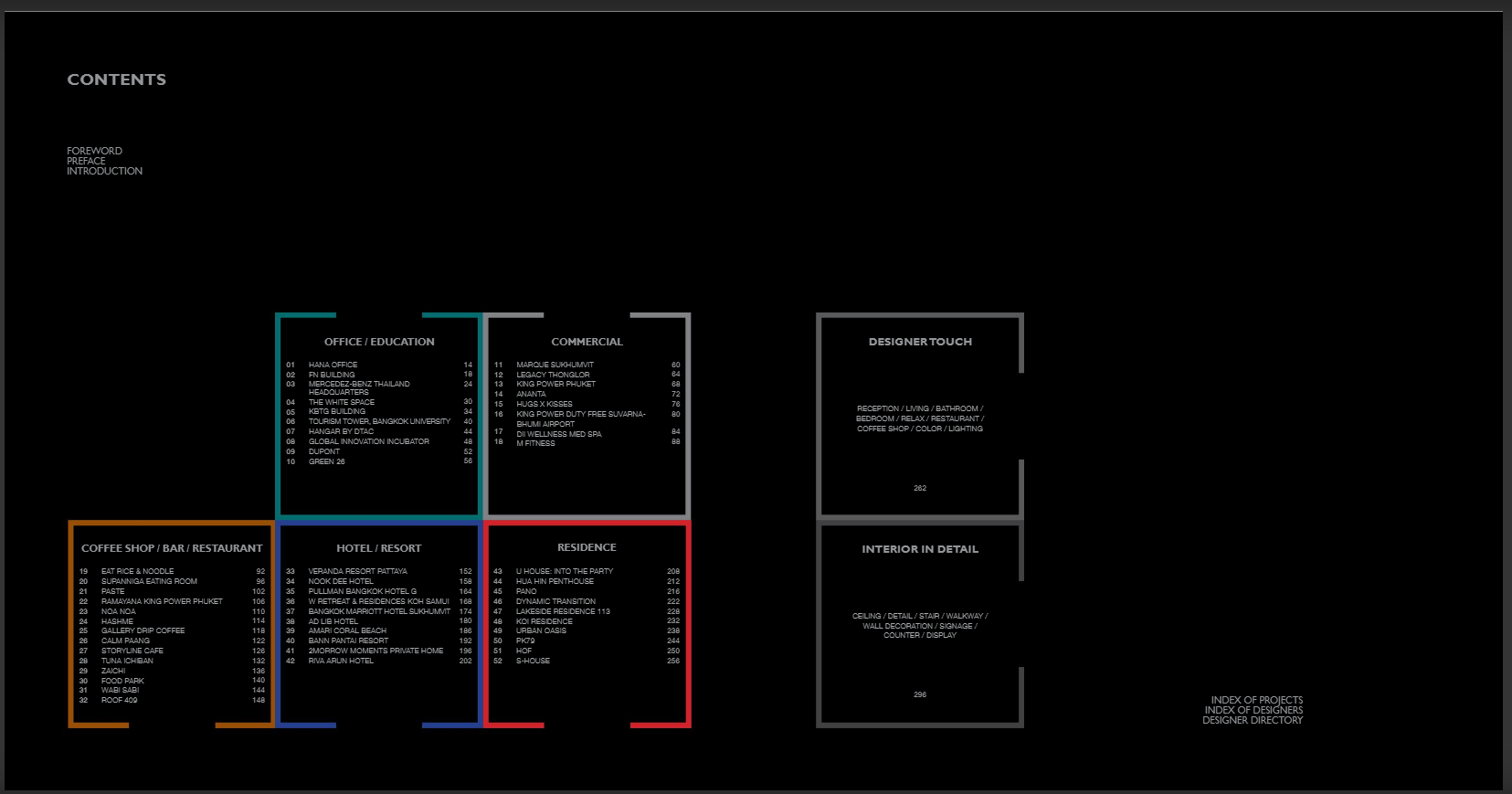Select U HOUSE: INTO THE PARTY entry

coord(565,571)
